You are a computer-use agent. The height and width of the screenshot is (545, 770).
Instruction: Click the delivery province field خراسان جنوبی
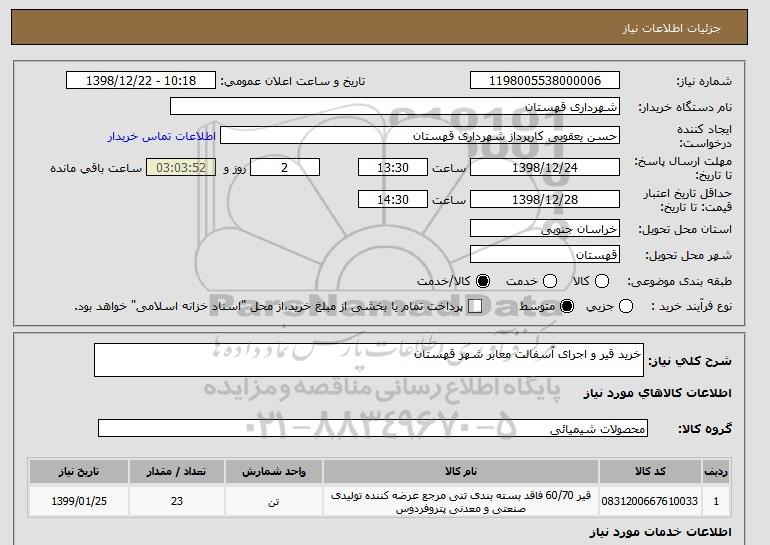[545, 229]
